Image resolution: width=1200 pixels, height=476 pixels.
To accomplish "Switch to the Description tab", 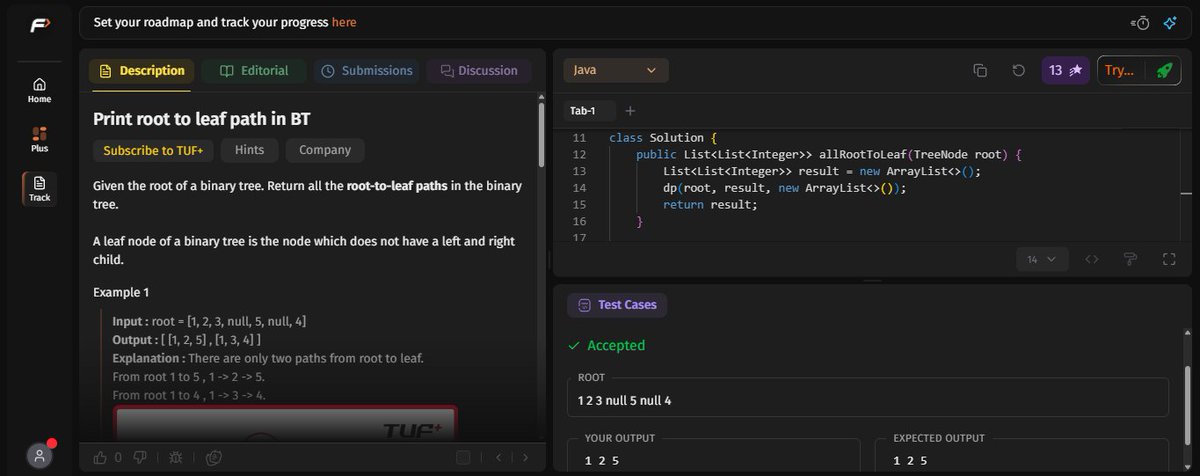I will (141, 71).
